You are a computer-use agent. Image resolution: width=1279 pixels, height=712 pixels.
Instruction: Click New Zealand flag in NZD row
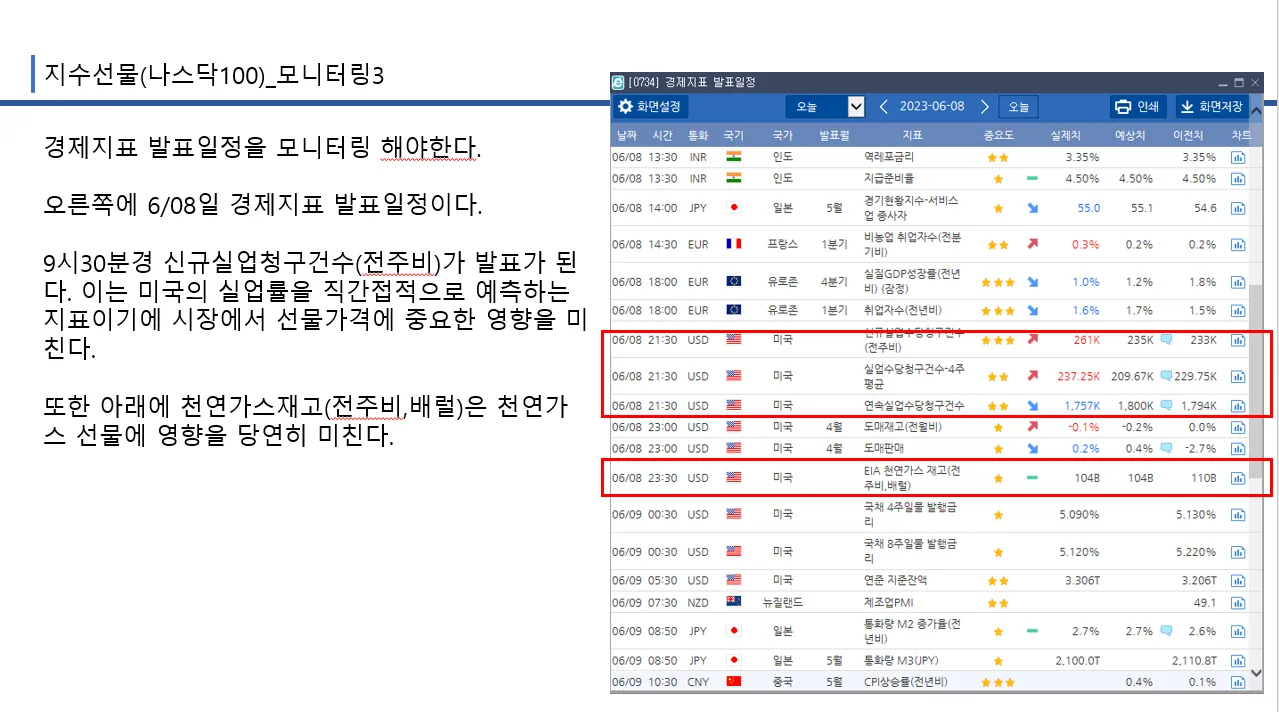(x=734, y=602)
